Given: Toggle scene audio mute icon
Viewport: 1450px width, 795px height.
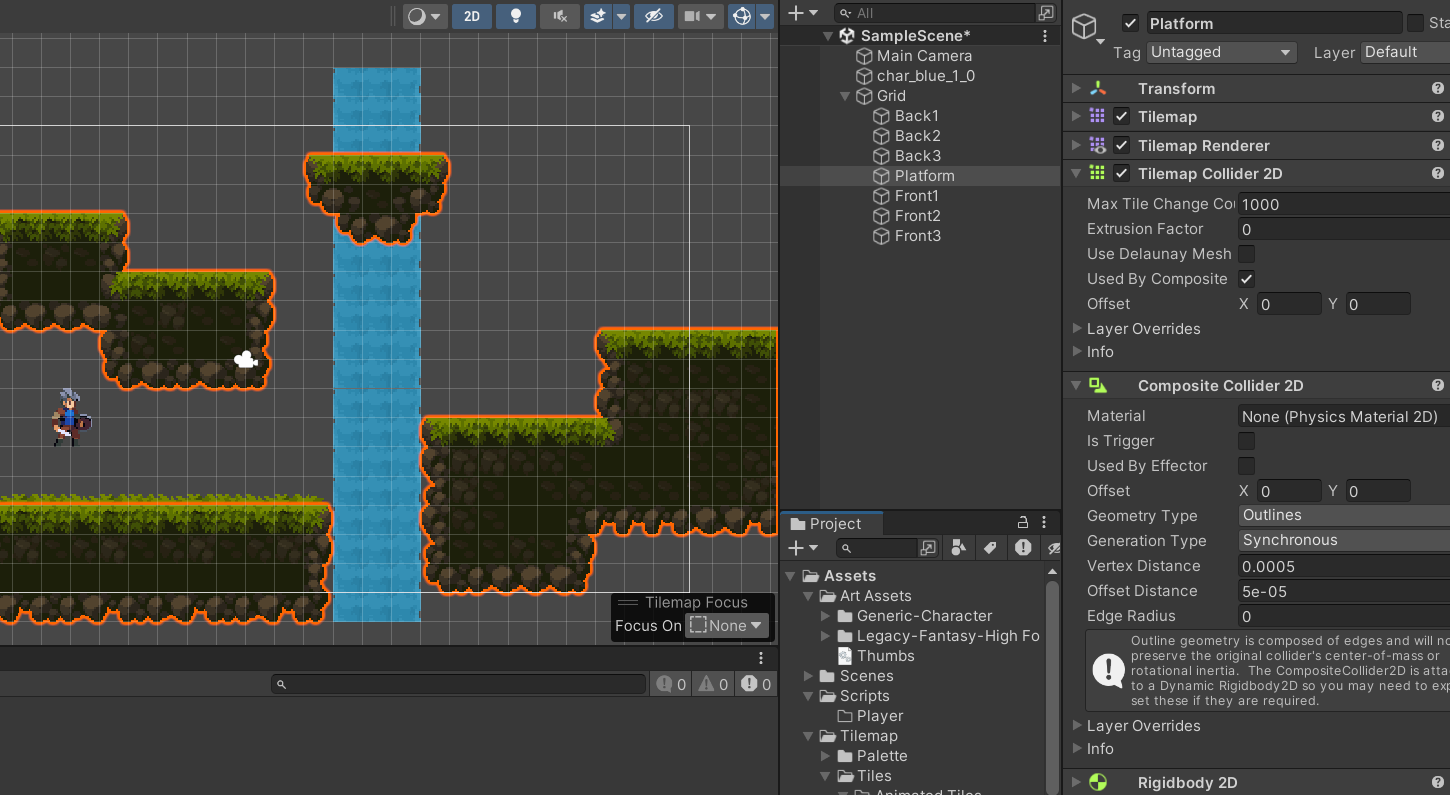Looking at the screenshot, I should pyautogui.click(x=560, y=16).
